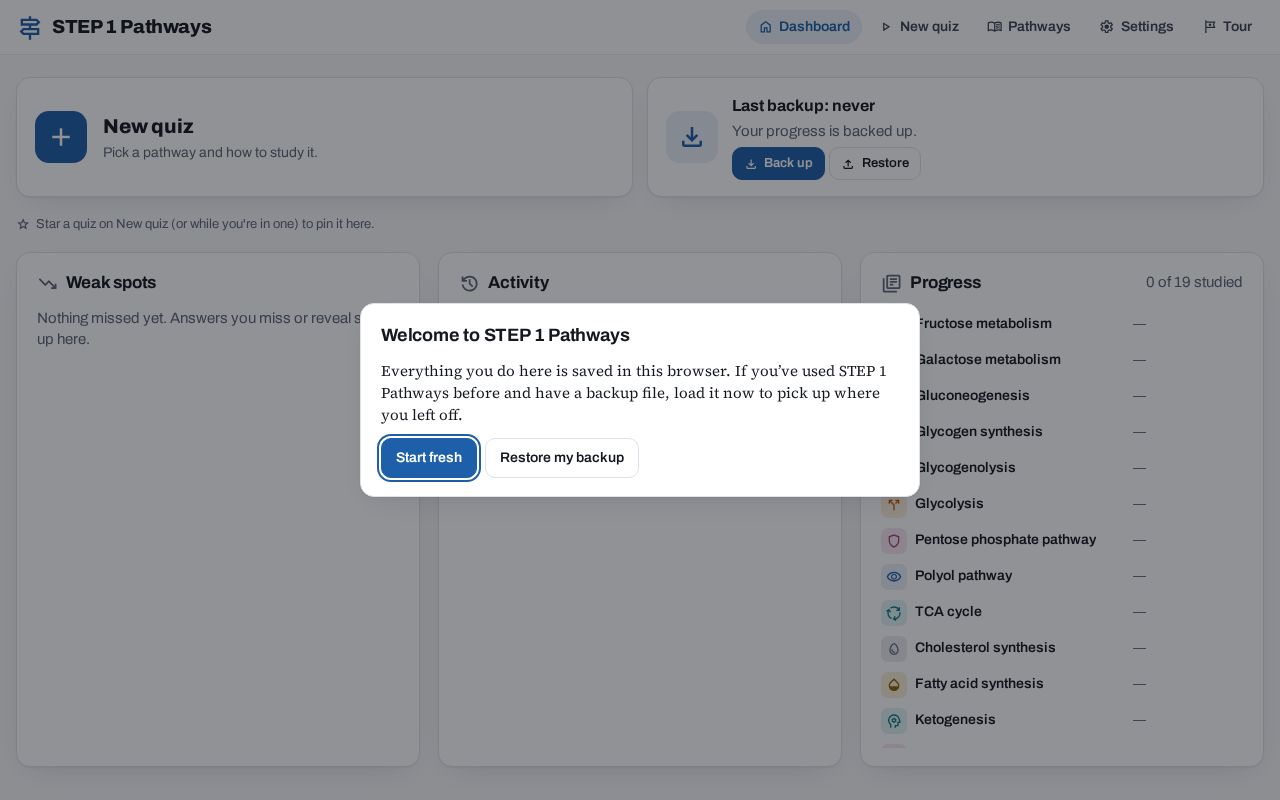The height and width of the screenshot is (800, 1280).
Task: Click the 'Last backup: never' text
Action: (803, 106)
